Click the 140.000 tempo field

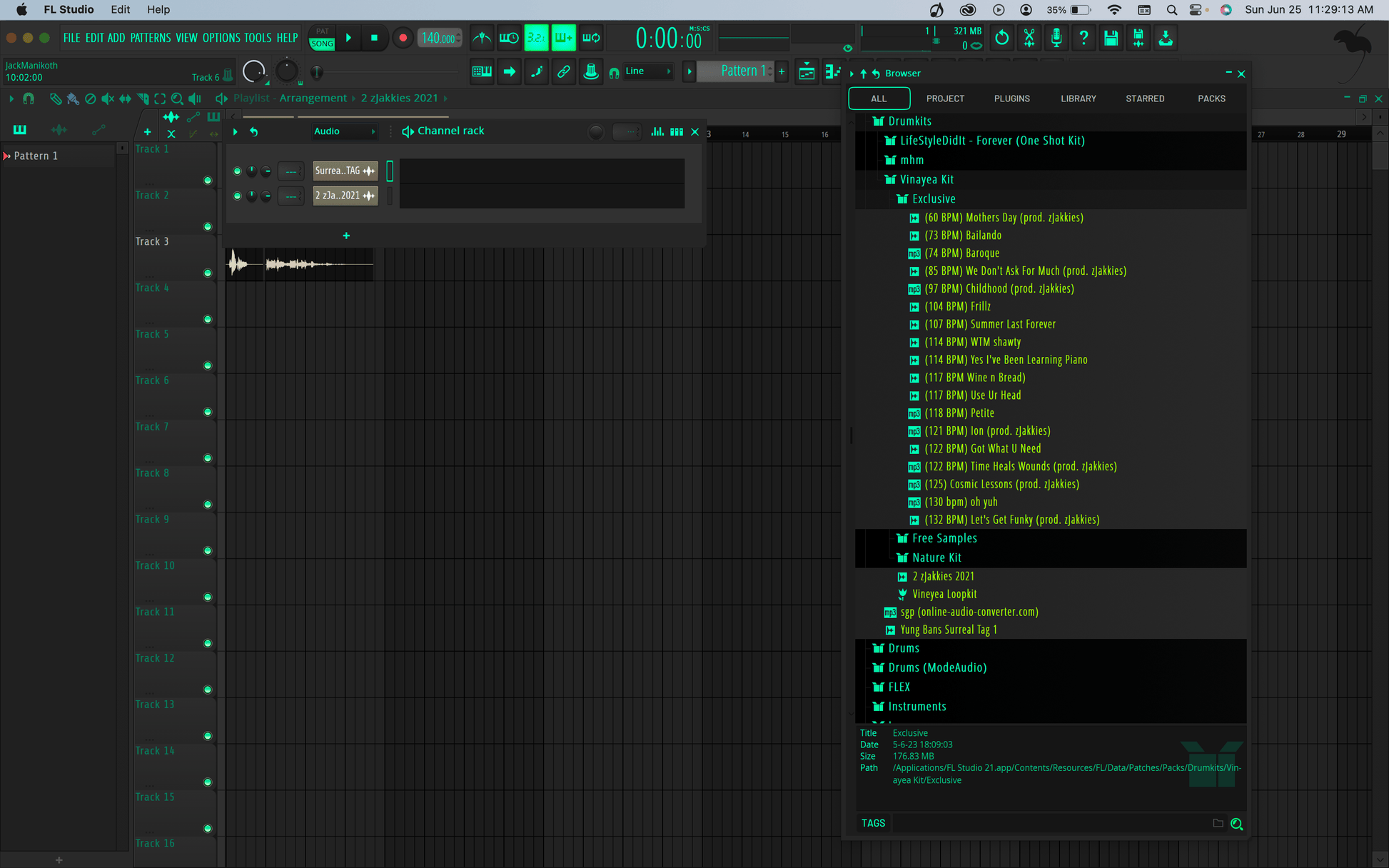click(x=440, y=38)
